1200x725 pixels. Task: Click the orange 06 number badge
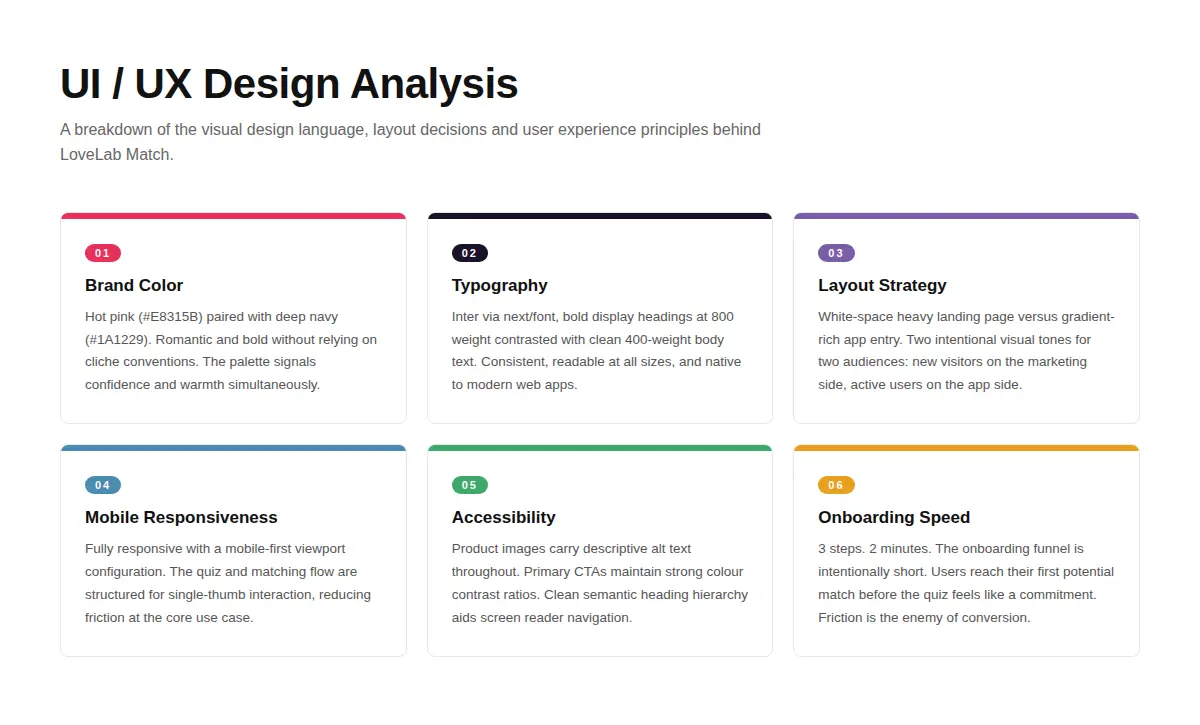point(836,485)
